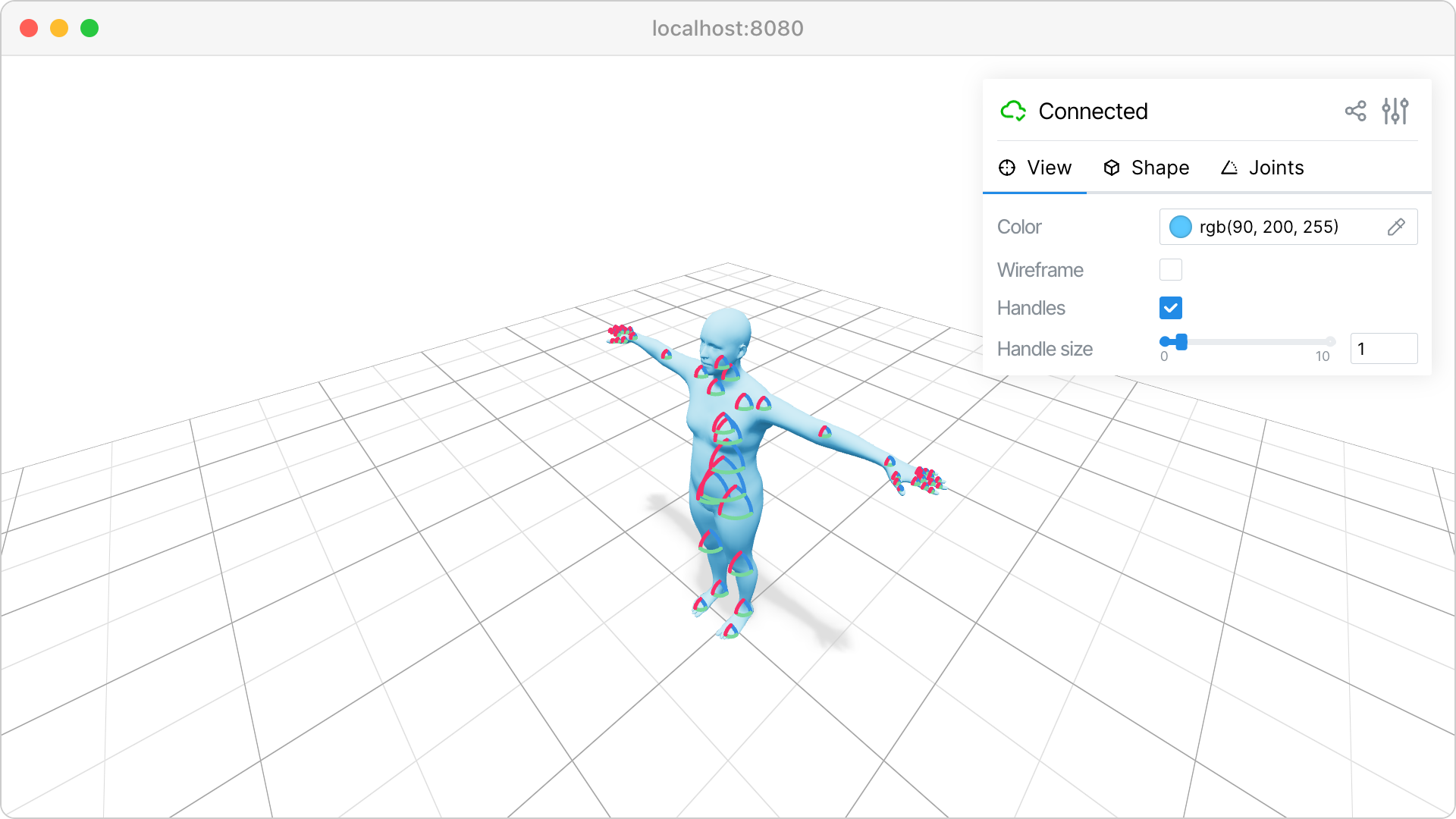Enable the Wireframe checkbox
Screen dimensions: 1456x819
coord(1171,270)
